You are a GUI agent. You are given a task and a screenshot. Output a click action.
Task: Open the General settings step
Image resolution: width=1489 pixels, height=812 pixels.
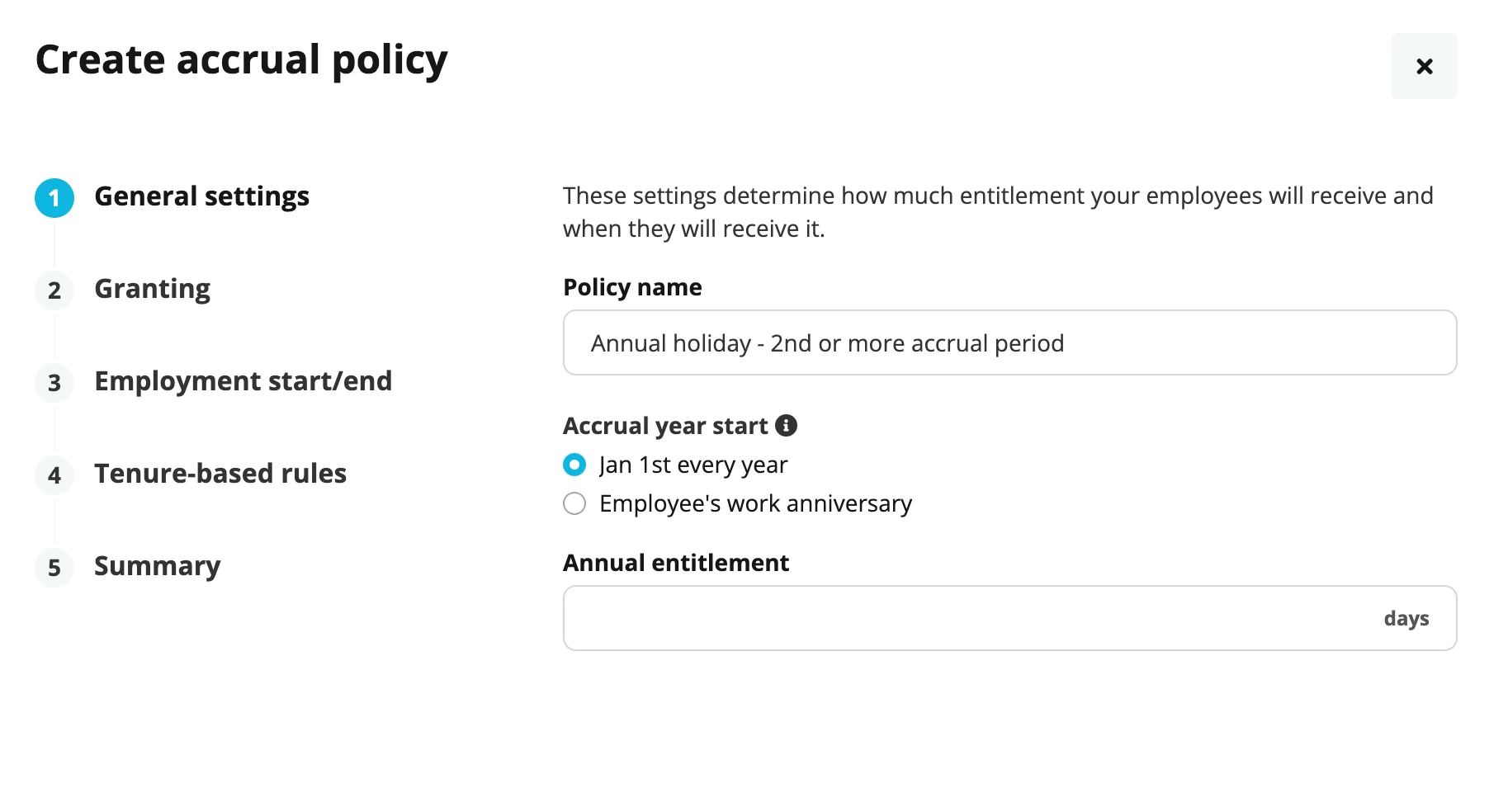coord(201,196)
